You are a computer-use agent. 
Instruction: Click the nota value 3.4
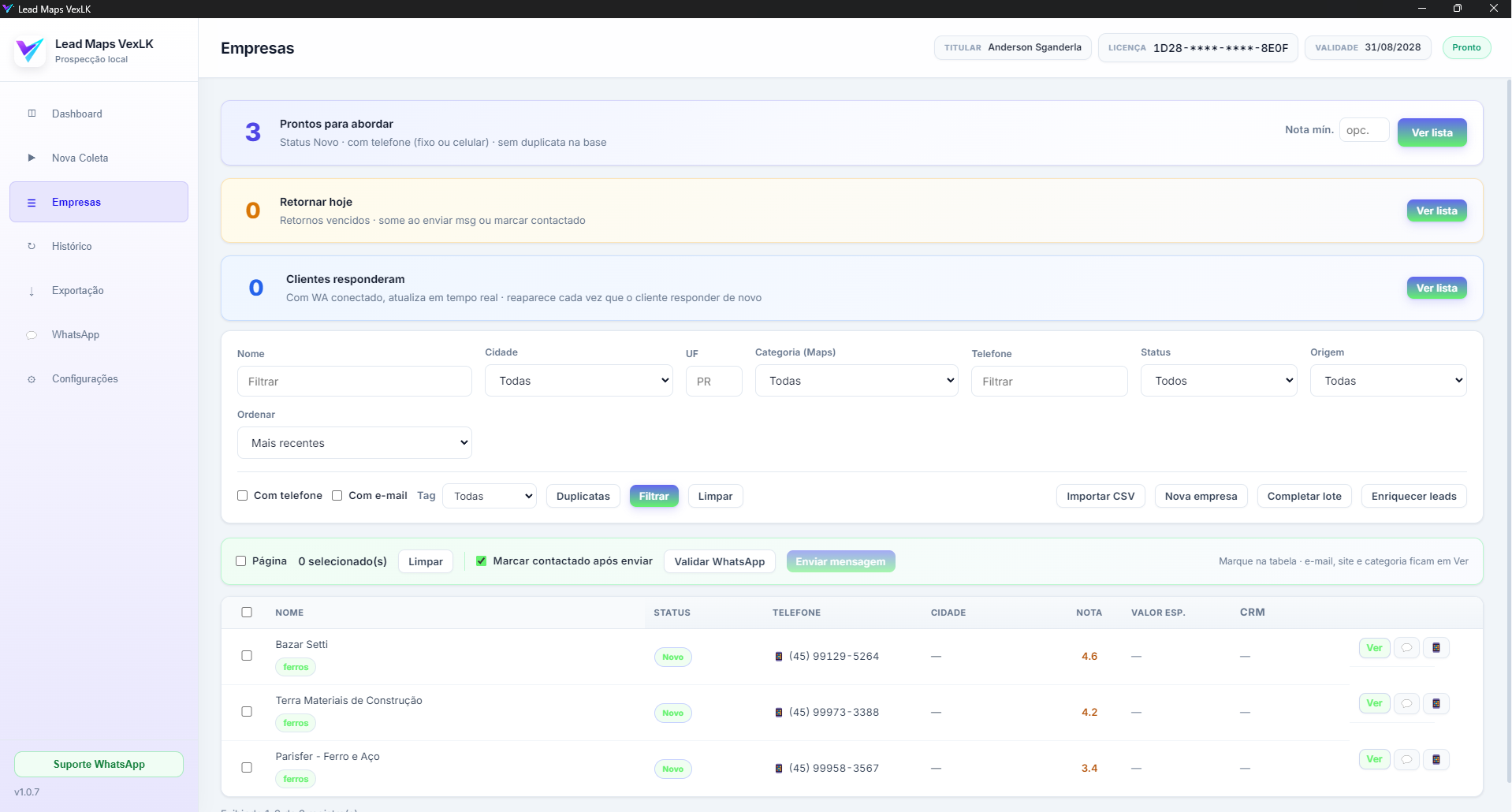click(1089, 768)
